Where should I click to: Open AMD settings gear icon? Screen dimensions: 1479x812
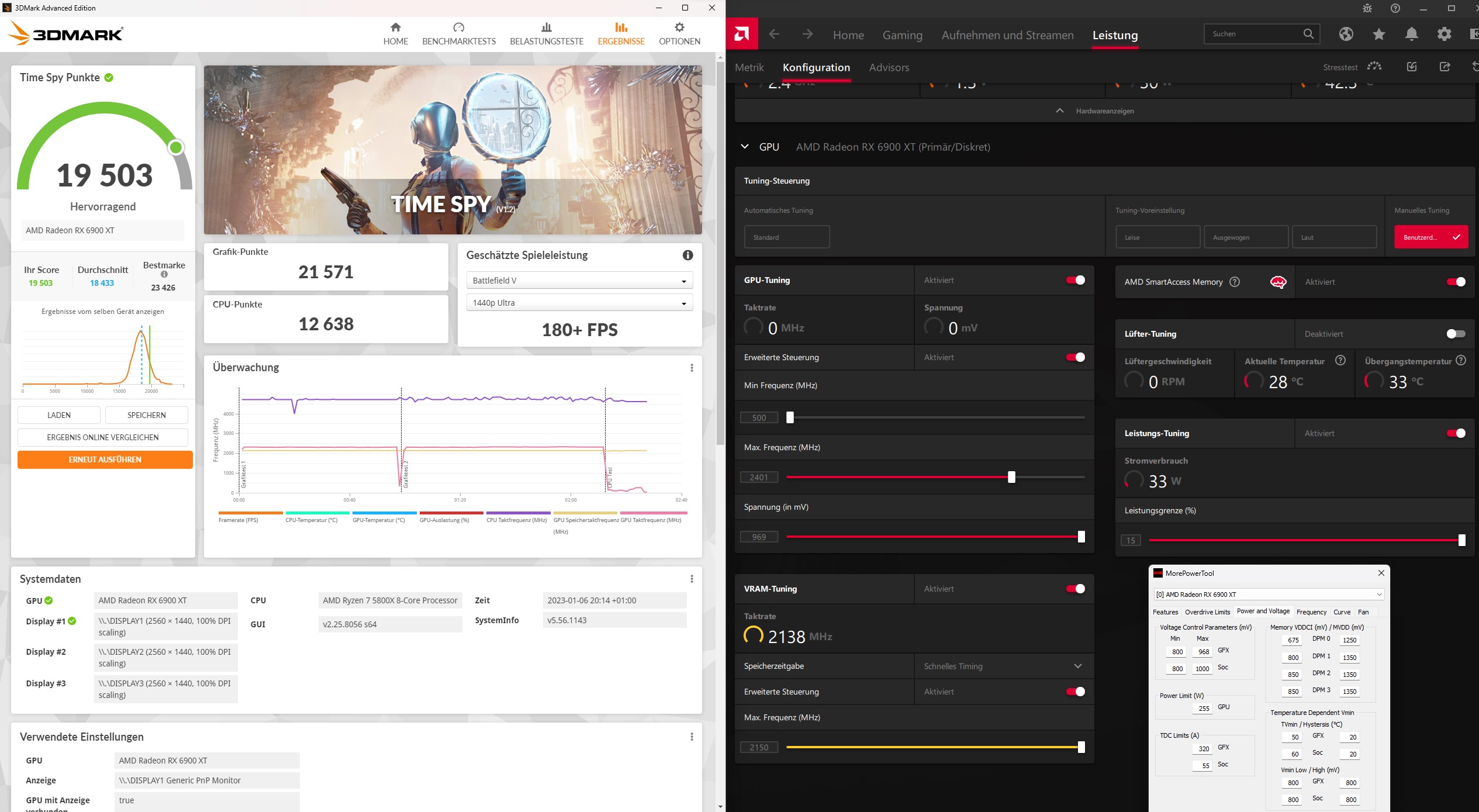1444,34
